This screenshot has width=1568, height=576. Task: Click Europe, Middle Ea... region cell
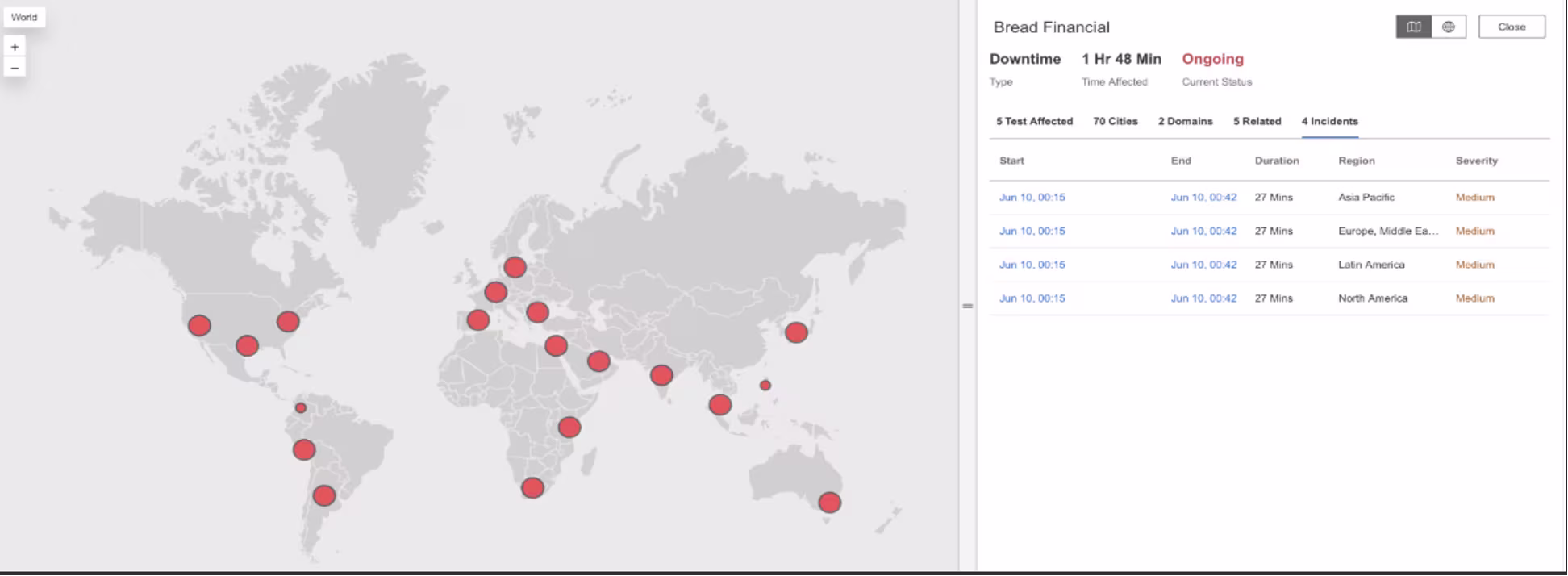tap(1387, 231)
